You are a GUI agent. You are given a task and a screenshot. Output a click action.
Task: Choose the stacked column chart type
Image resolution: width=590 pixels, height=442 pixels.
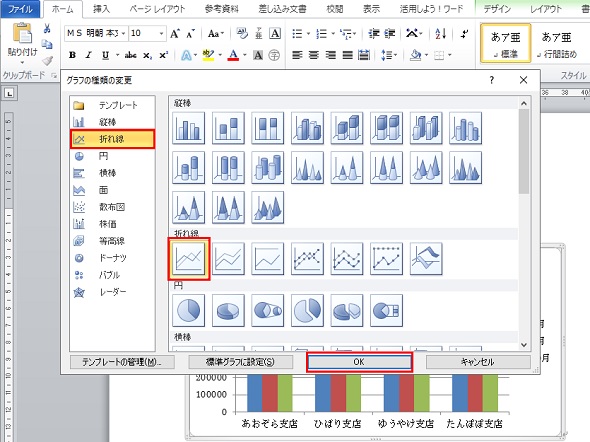(228, 128)
